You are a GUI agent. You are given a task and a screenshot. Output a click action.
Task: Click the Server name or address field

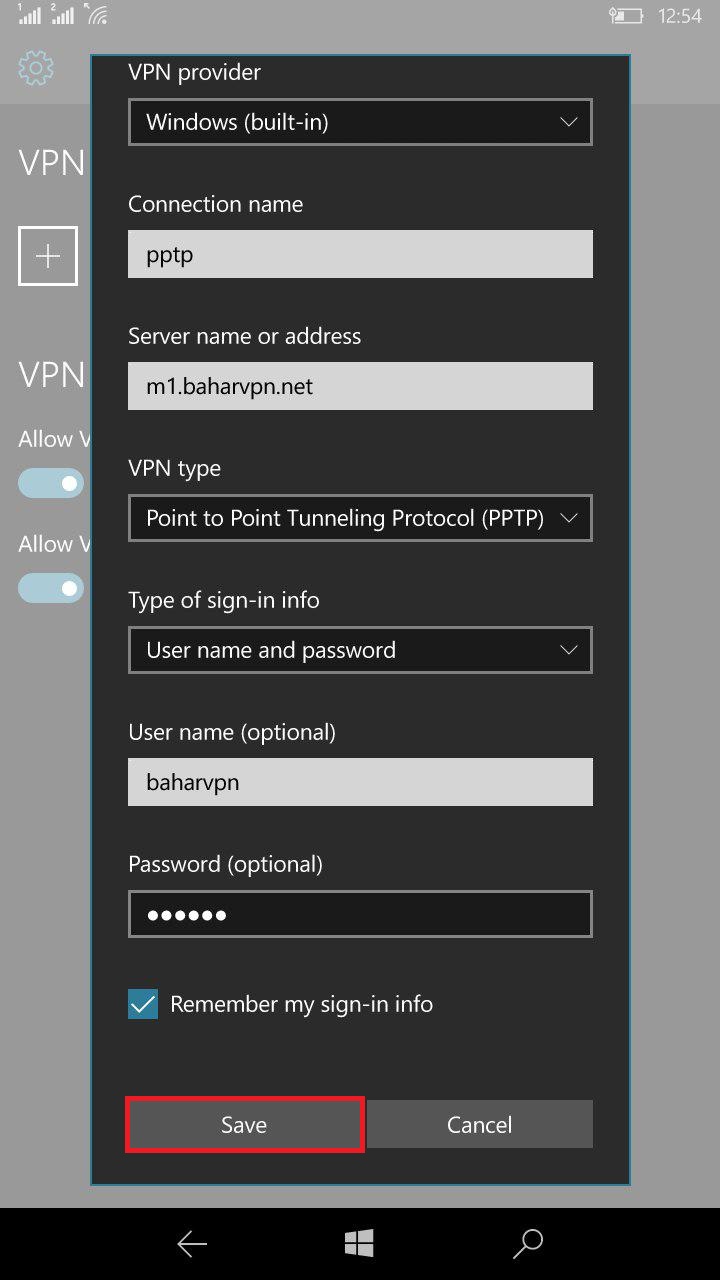(x=360, y=386)
